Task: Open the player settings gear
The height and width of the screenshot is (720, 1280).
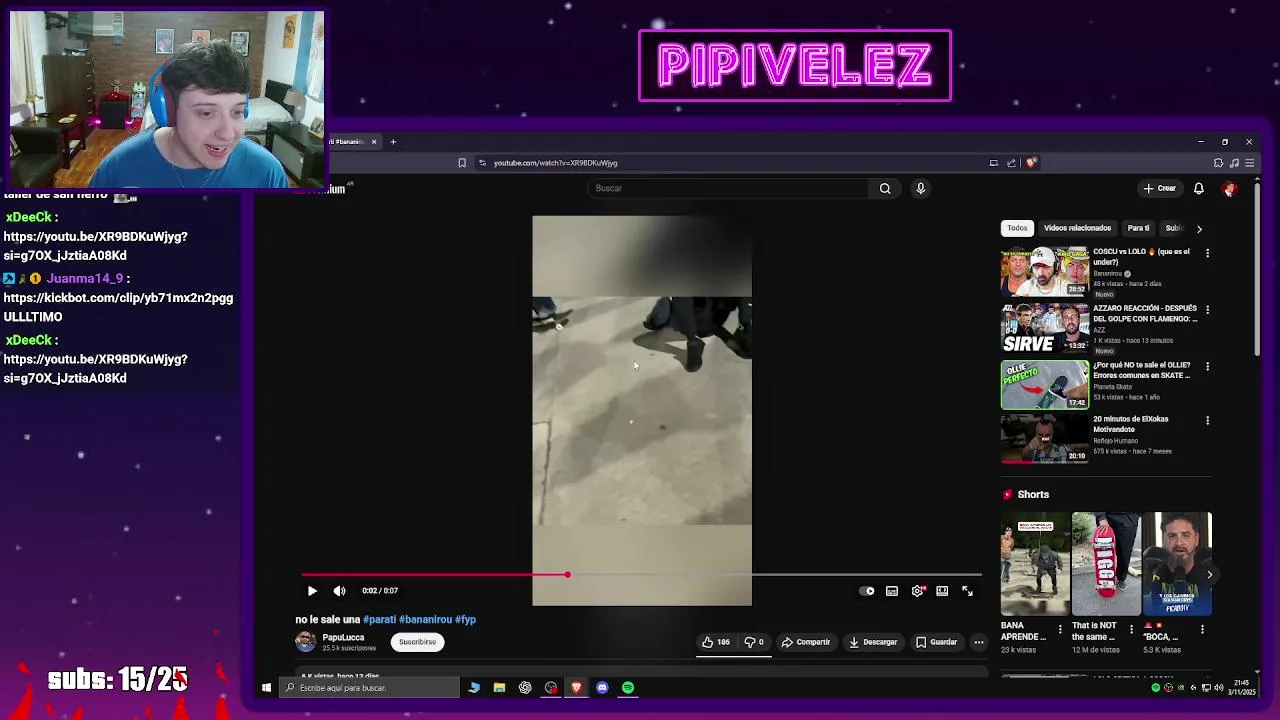Action: coord(917,591)
